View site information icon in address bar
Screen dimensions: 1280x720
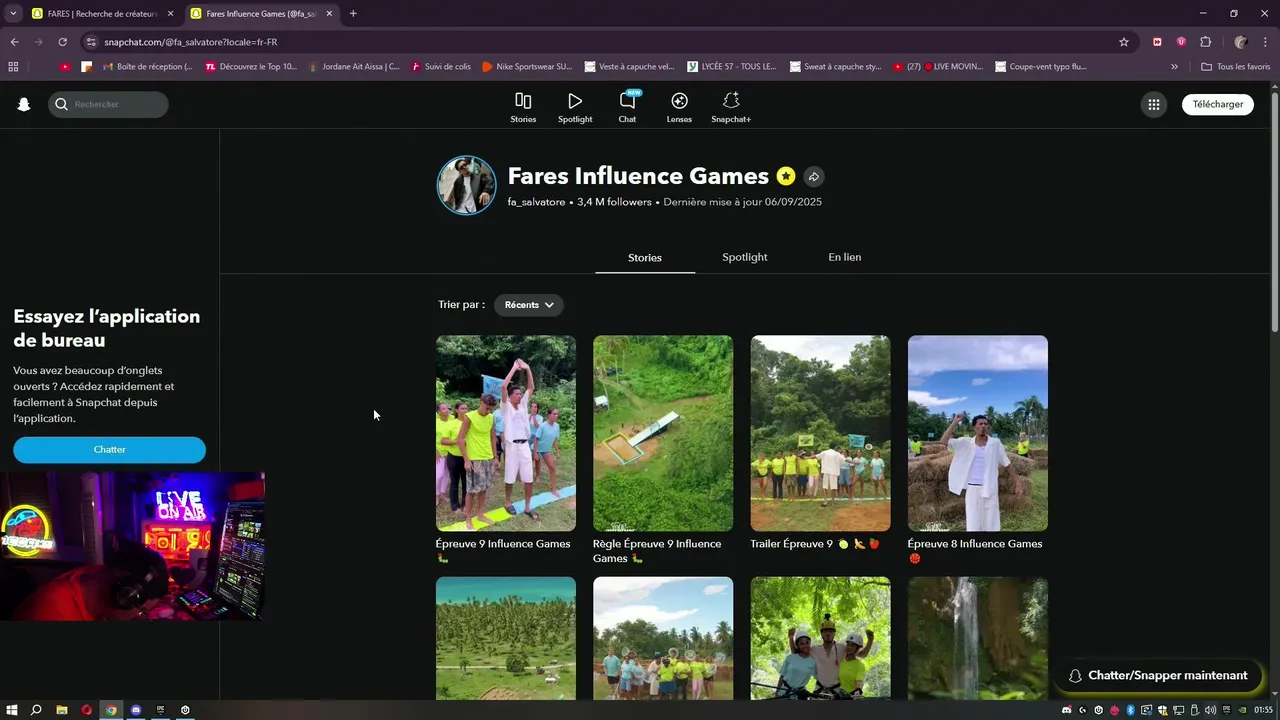[91, 42]
